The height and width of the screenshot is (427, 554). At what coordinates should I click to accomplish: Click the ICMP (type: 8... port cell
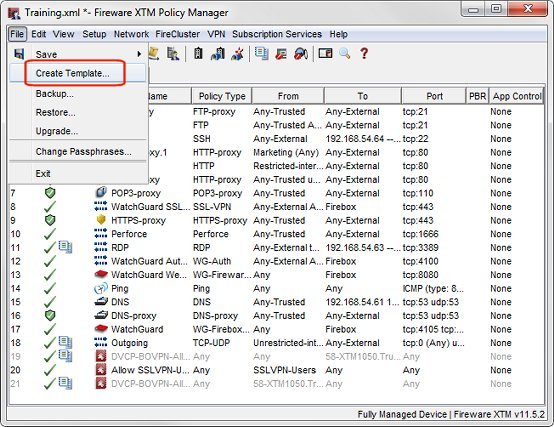point(433,288)
